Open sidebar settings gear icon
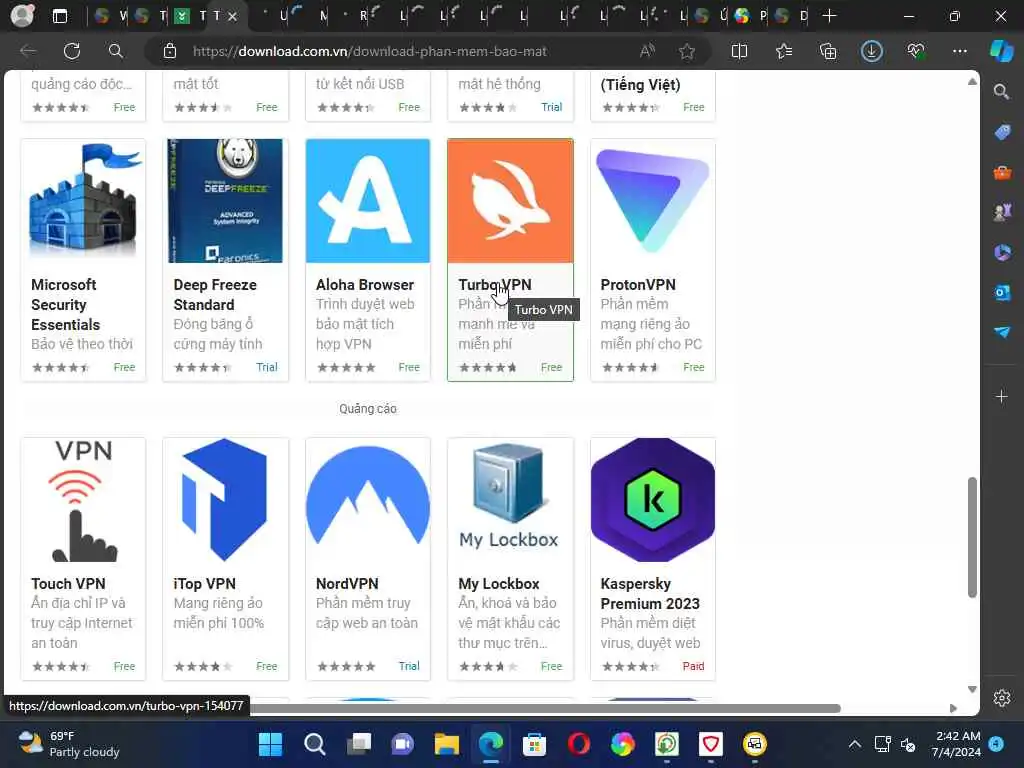This screenshot has height=768, width=1024. pos(1002,698)
